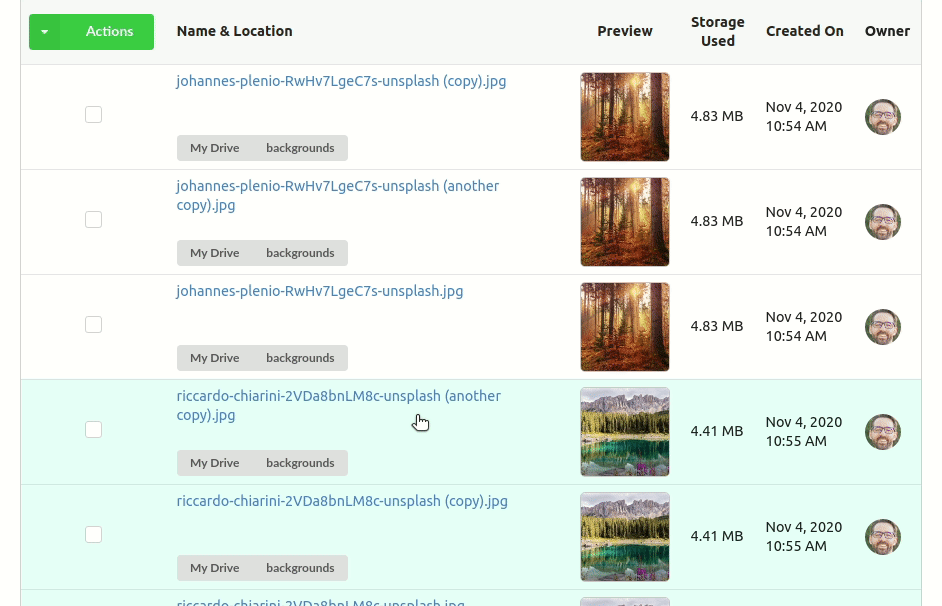Viewport: 942px width, 606px height.
Task: Click backgrounds tag in riccardo-chiarini (copy) row
Action: coord(300,568)
